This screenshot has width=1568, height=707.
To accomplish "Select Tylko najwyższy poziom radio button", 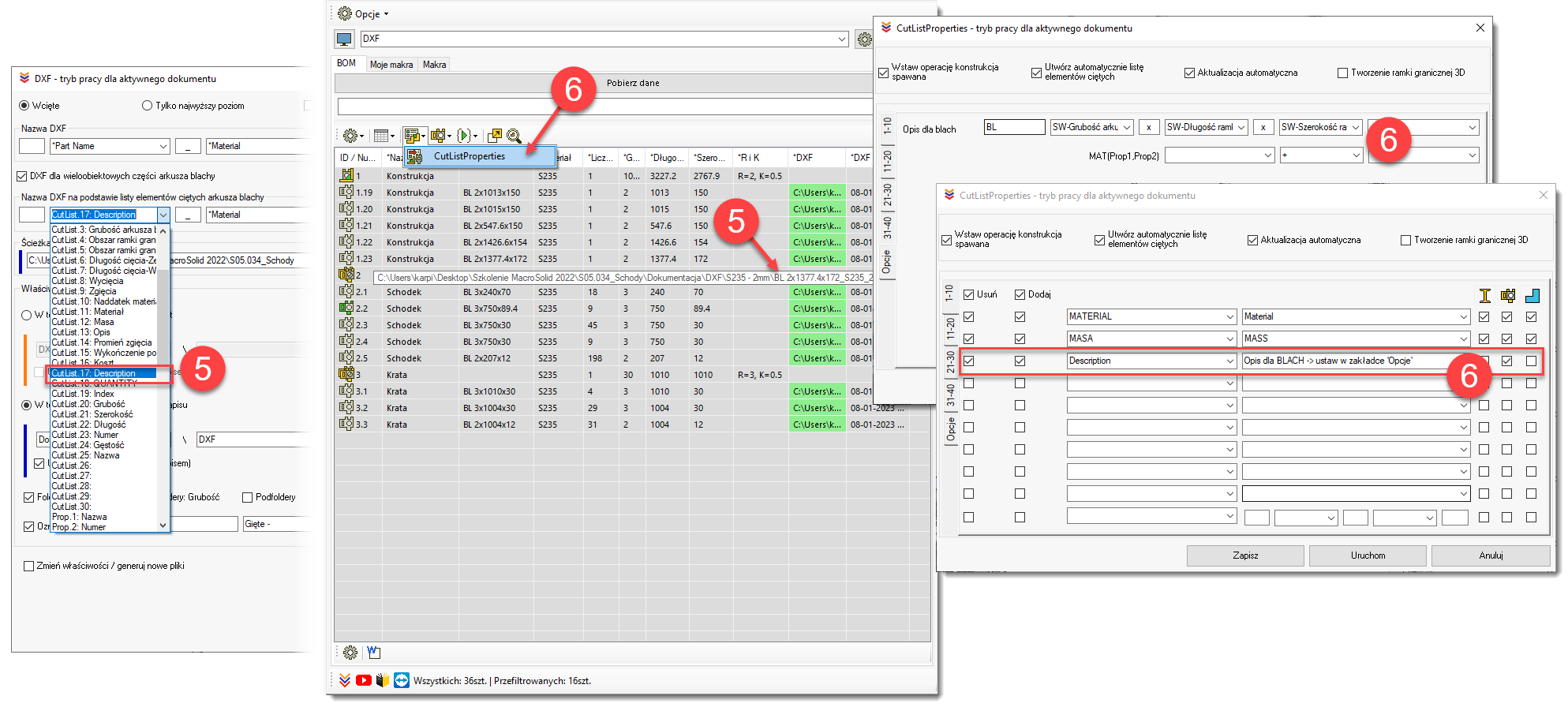I will click(148, 106).
